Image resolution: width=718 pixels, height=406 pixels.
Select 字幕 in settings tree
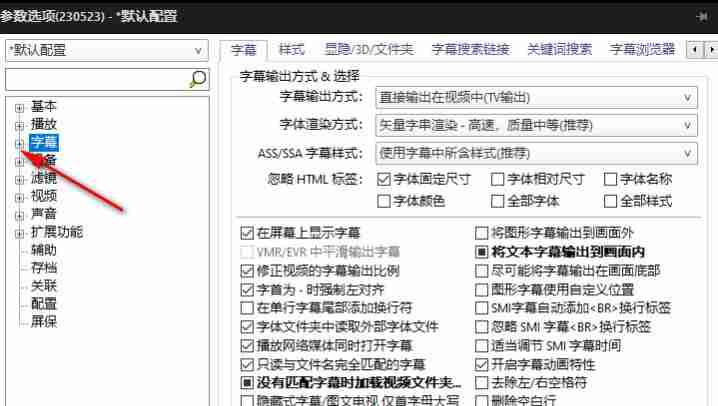[44, 142]
